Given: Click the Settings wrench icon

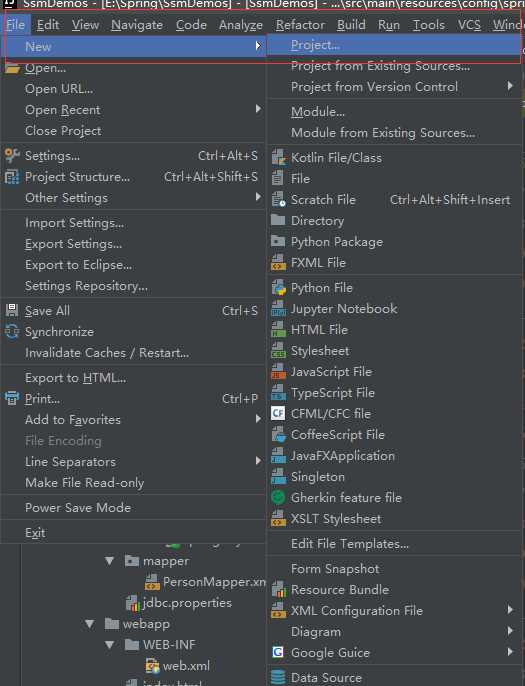Looking at the screenshot, I should [12, 155].
